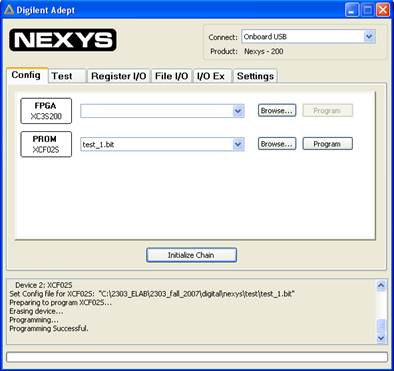The height and width of the screenshot is (371, 394).
Task: Open the FPGA file dropdown arrow
Action: click(x=238, y=111)
